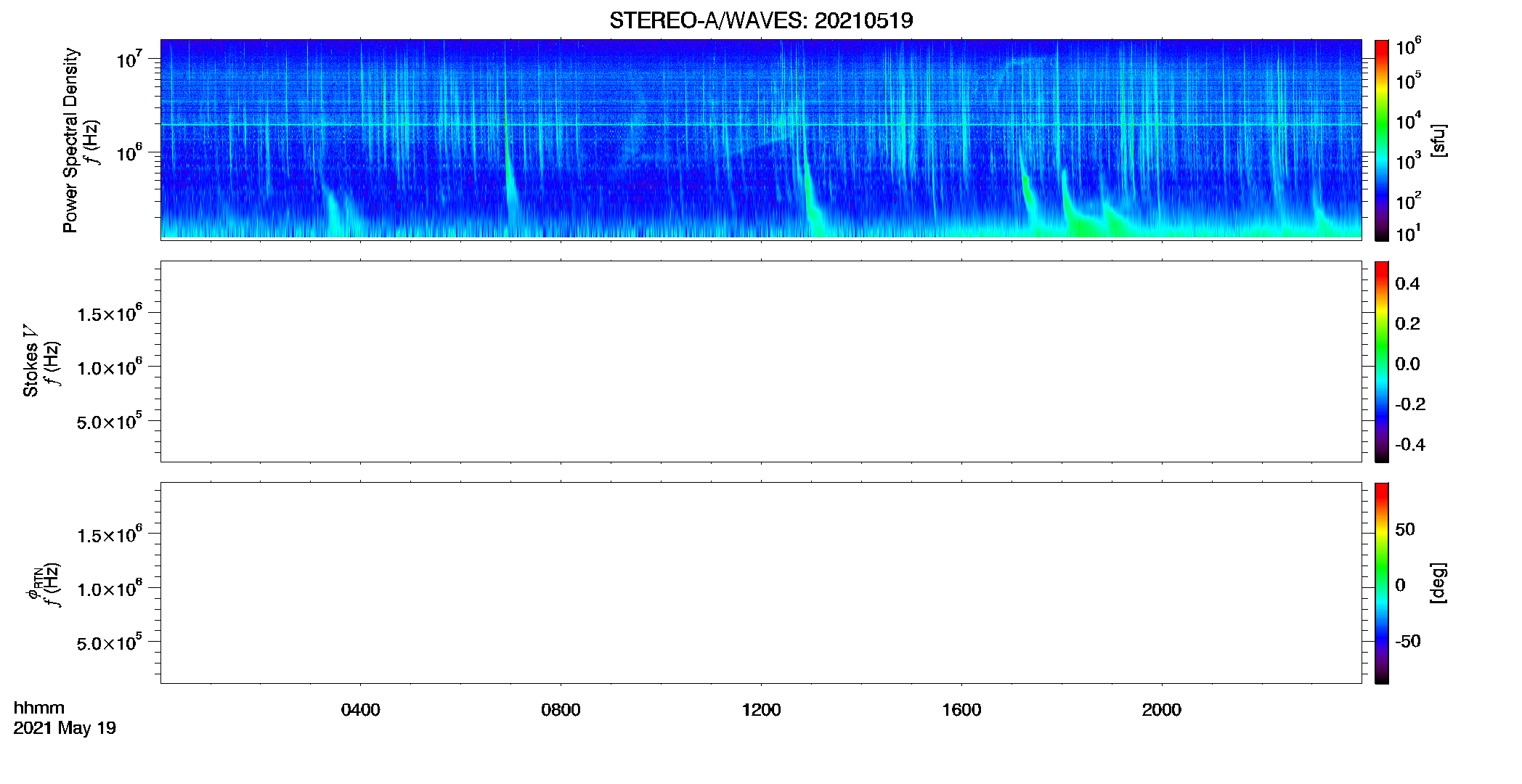Click the Stokes panel 1.5×10^6 tick label

(110, 313)
